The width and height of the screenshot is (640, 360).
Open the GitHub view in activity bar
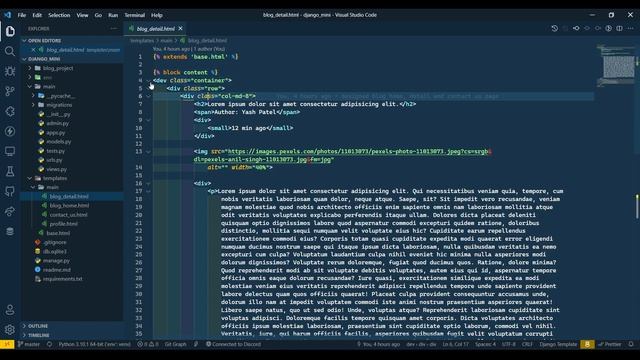click(10, 191)
